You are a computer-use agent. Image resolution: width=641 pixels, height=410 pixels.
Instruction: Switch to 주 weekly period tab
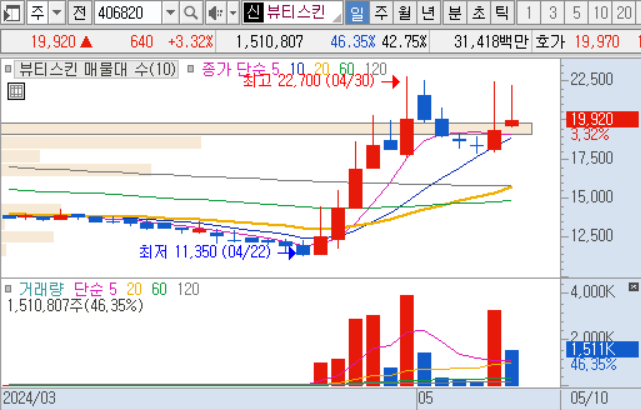(381, 13)
